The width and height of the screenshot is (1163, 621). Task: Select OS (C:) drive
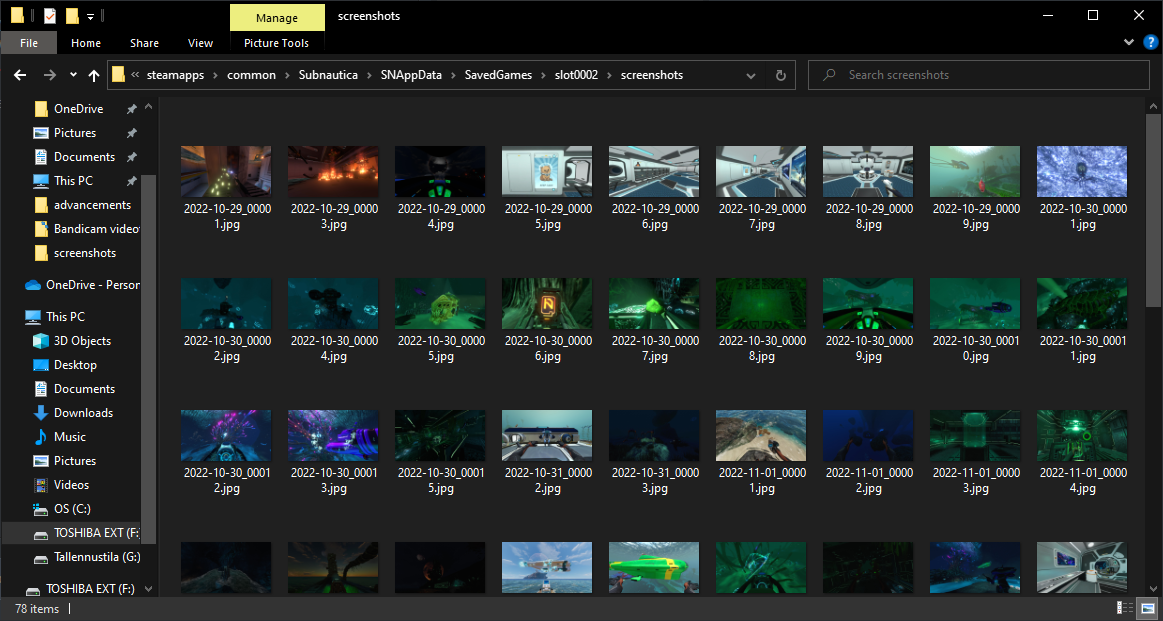[x=73, y=509]
